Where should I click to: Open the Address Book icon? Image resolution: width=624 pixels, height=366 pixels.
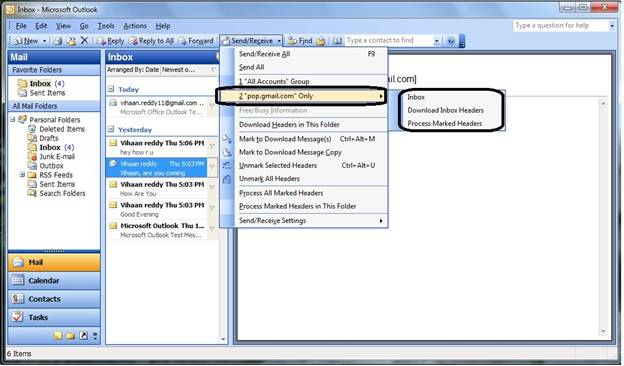(x=337, y=41)
